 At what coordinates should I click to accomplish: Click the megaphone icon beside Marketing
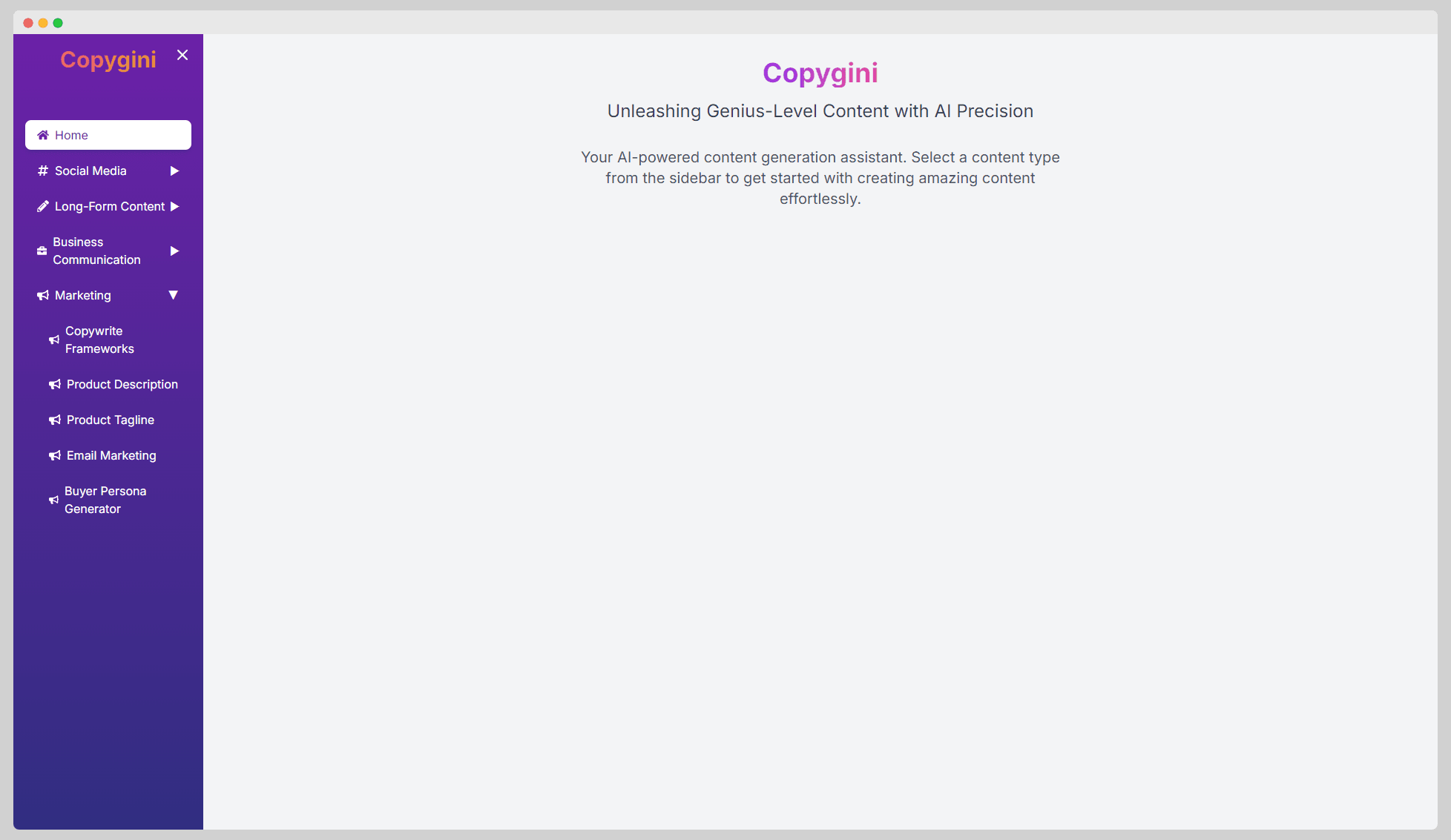(x=43, y=295)
